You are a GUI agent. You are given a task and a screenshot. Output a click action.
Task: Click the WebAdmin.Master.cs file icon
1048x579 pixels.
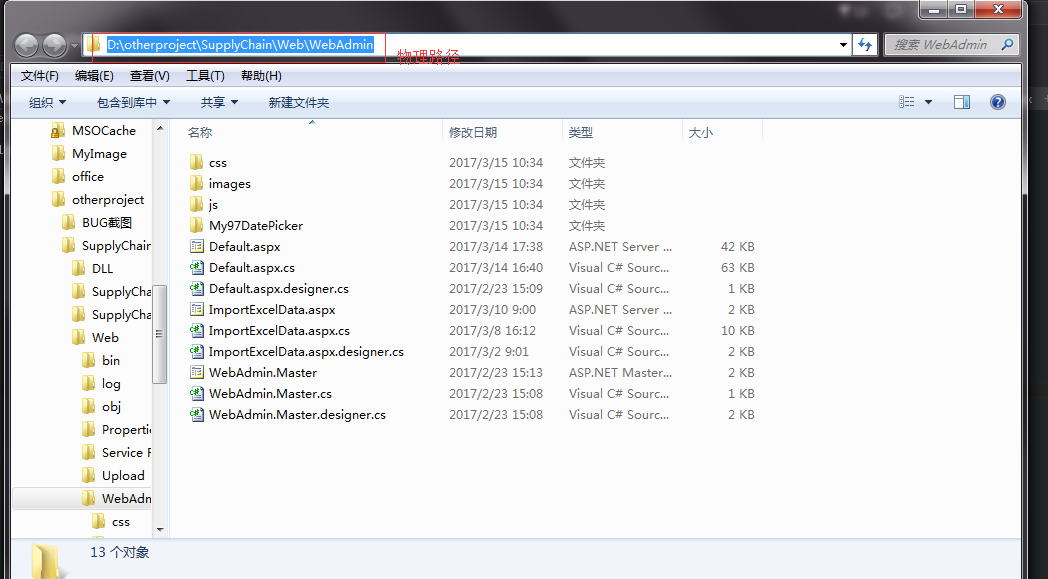point(196,393)
